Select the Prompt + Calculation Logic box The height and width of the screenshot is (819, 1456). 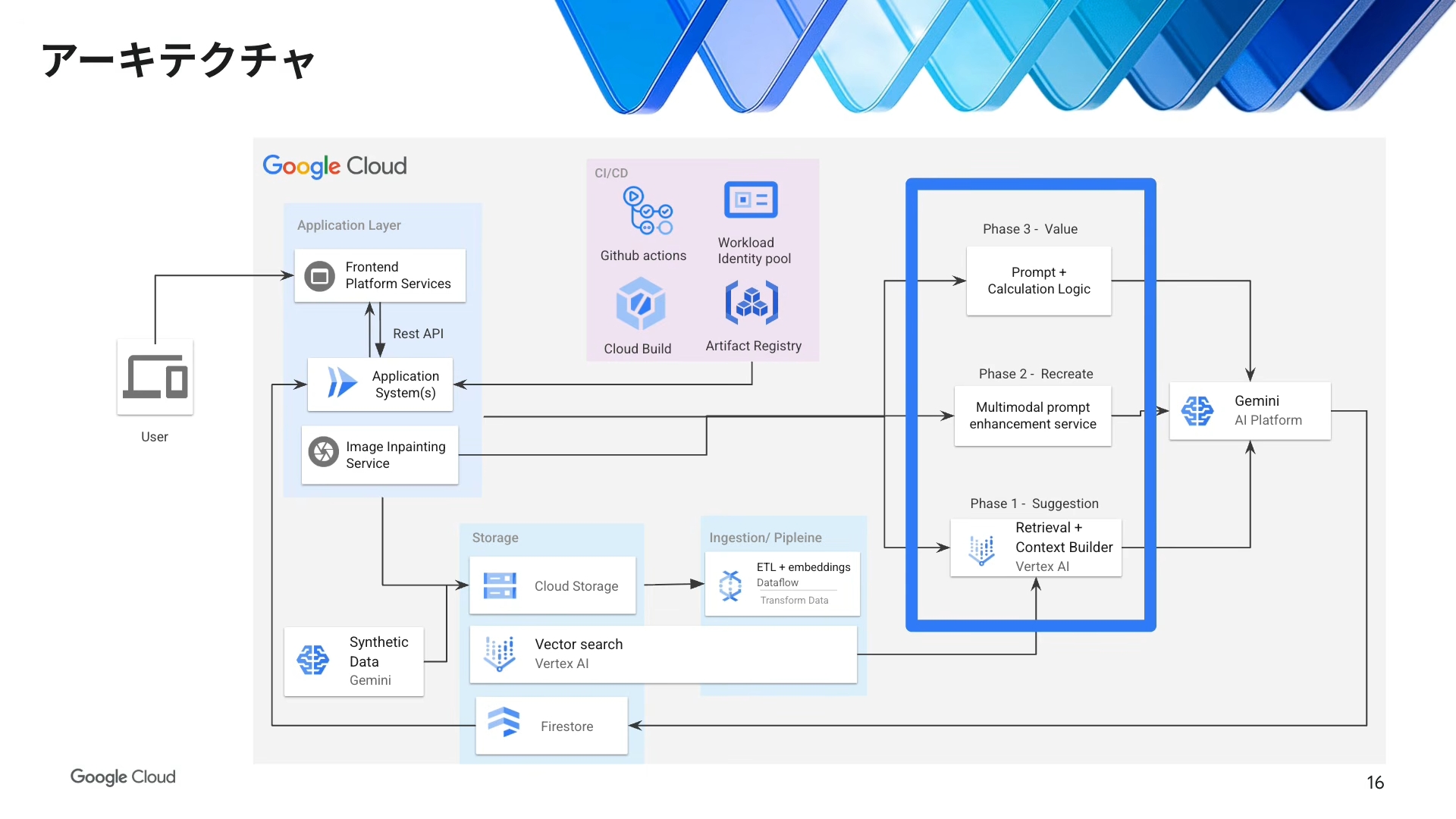[1038, 281]
